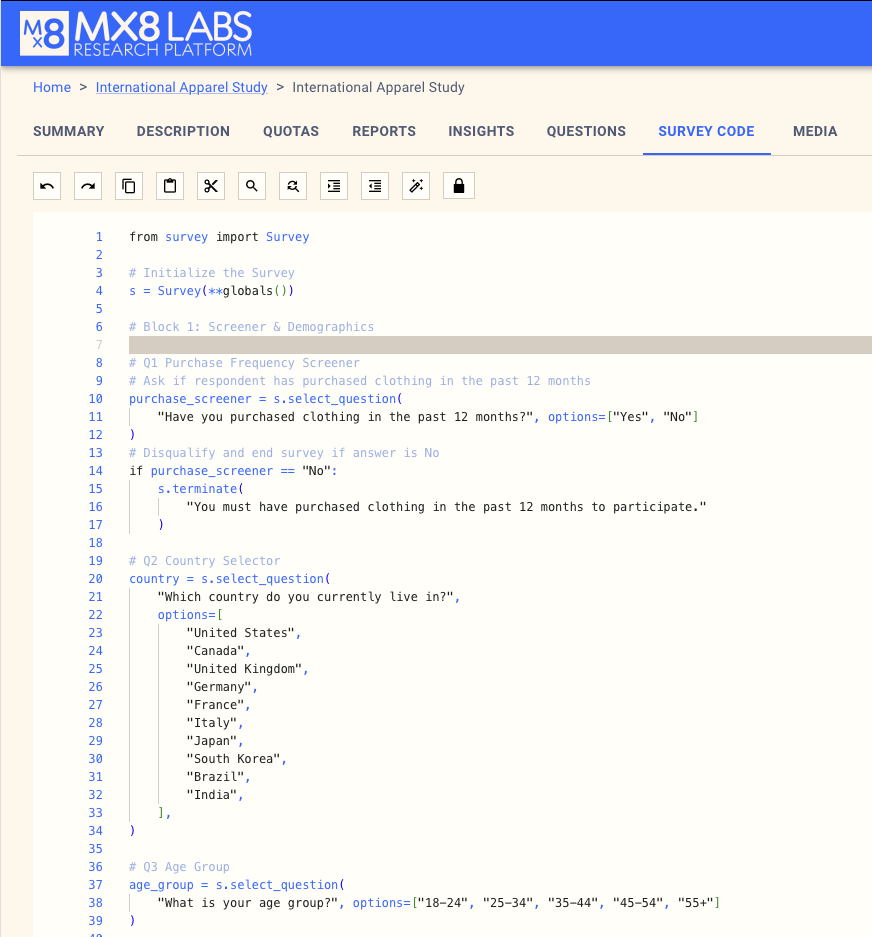
Task: Place cursor on empty highlighted line 7
Action: 500,345
